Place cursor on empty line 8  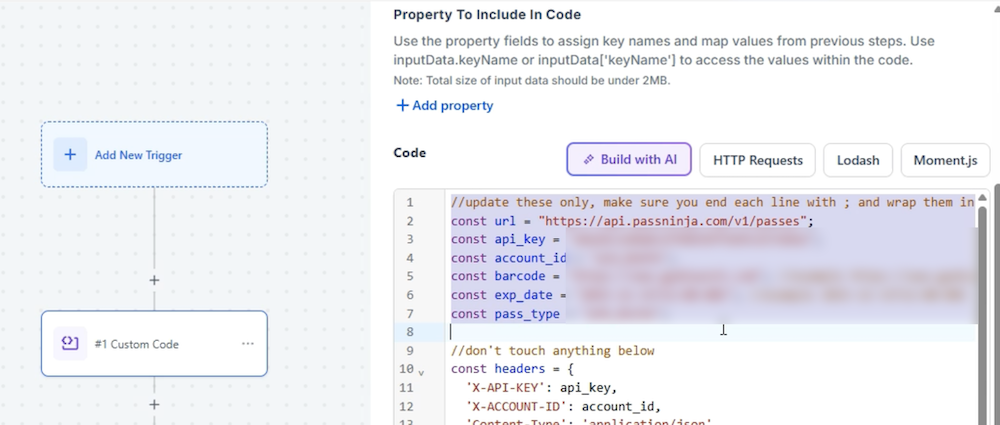click(600, 332)
